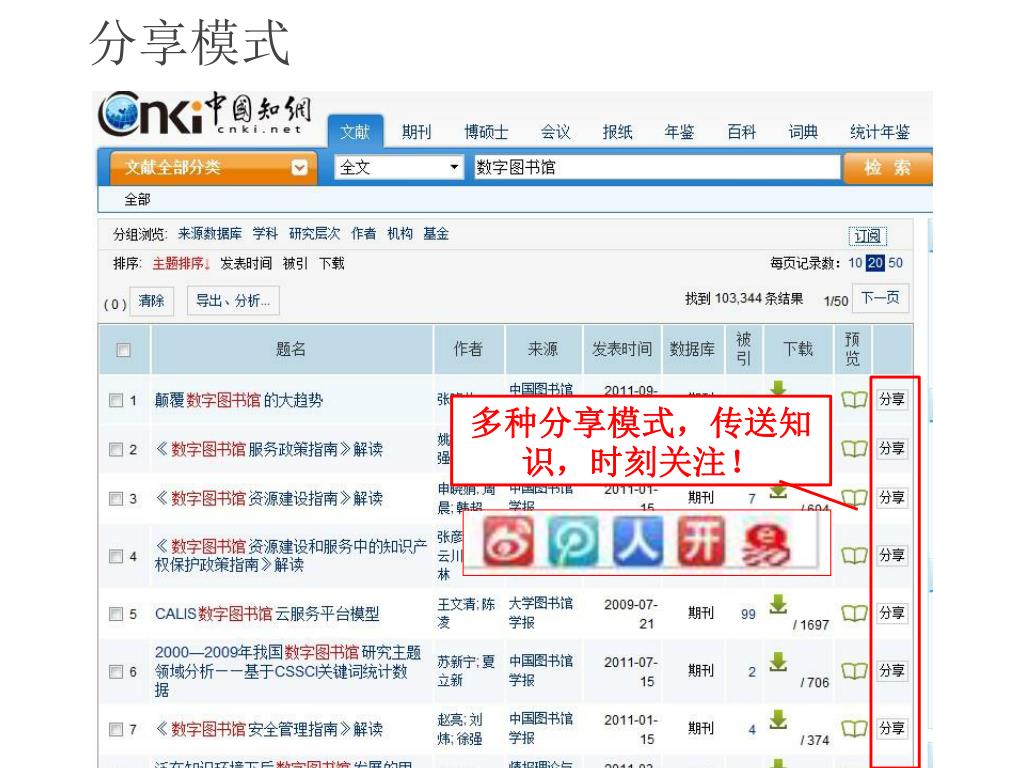Click the Kaixin share icon
The image size is (1024, 768).
point(701,541)
